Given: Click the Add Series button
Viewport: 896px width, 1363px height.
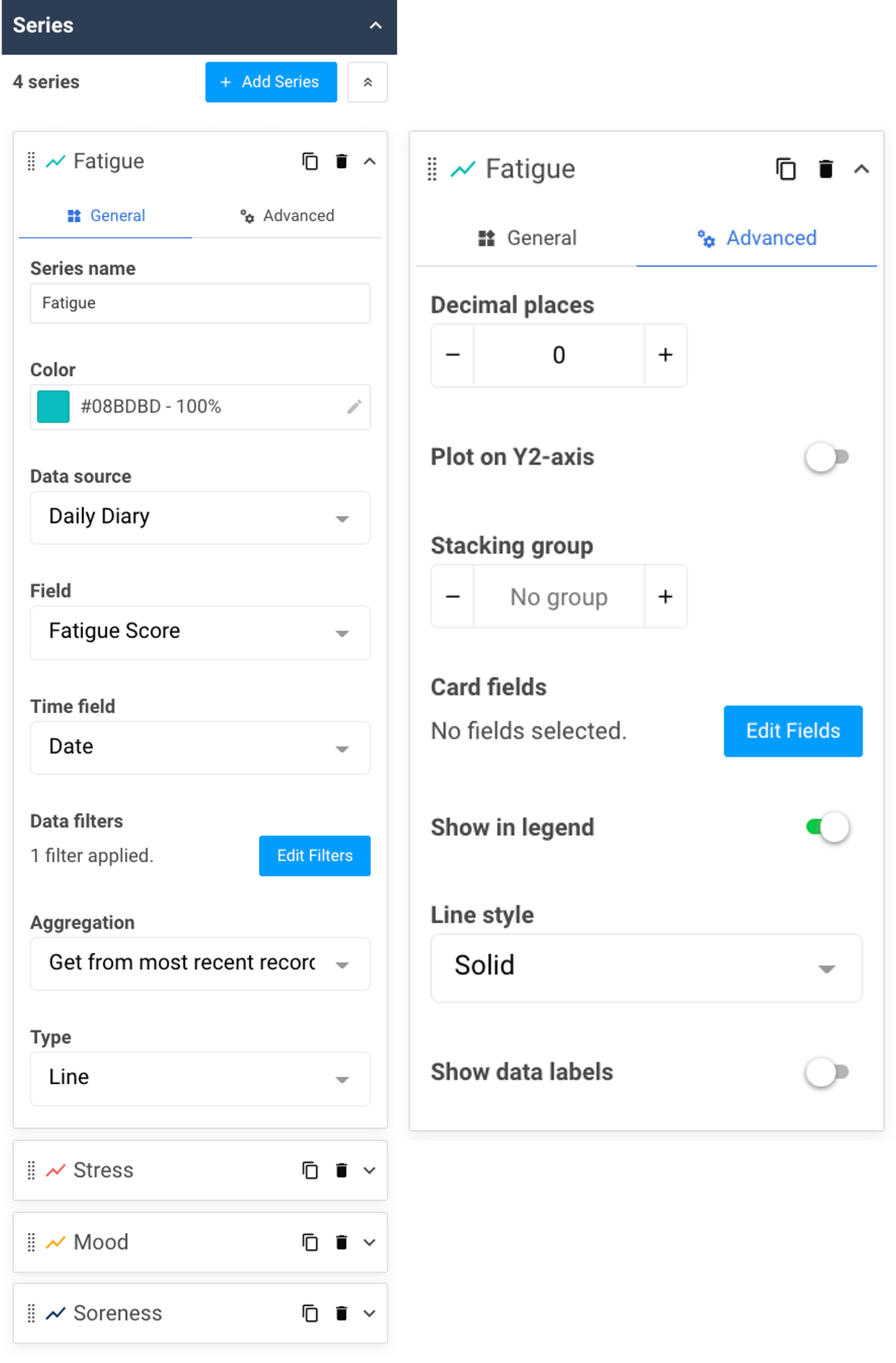Looking at the screenshot, I should click(x=271, y=82).
